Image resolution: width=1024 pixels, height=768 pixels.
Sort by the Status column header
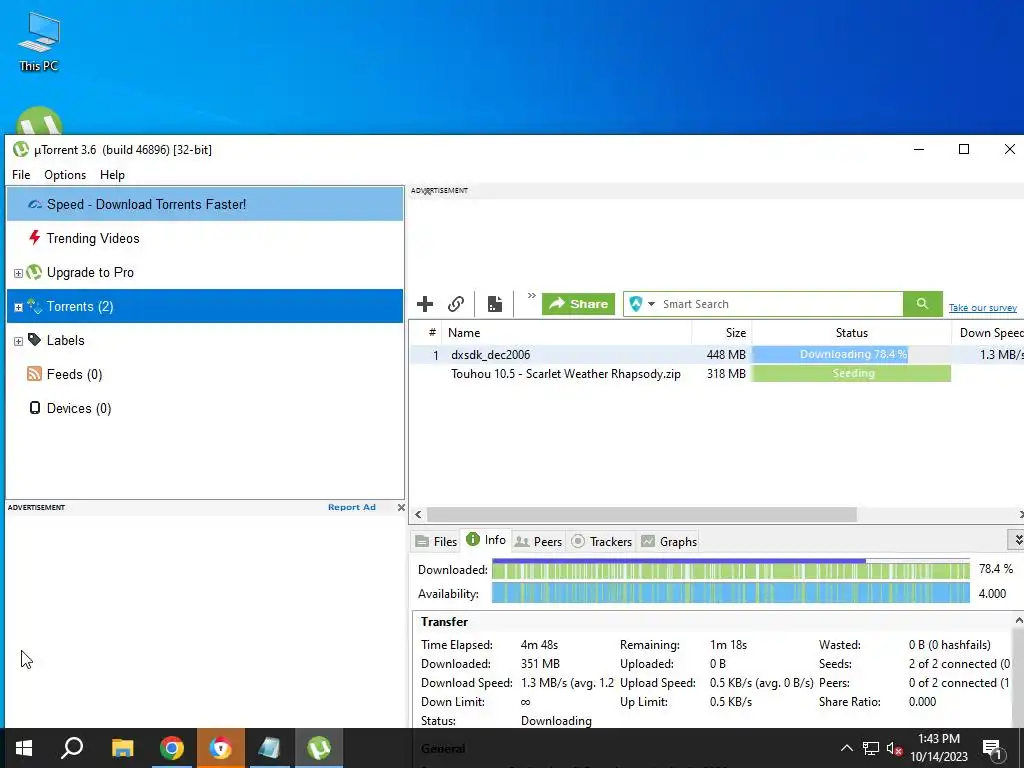(x=852, y=332)
